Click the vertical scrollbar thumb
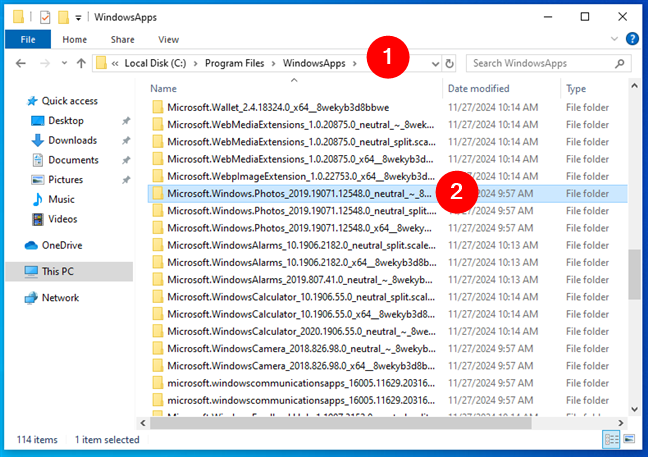This screenshot has width=648, height=457. [634, 274]
